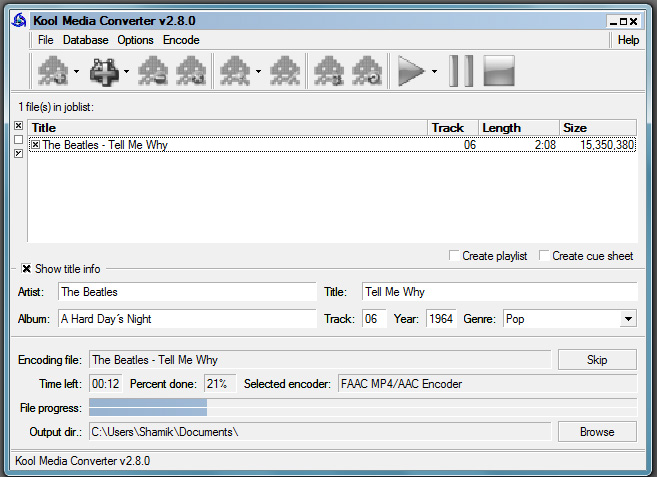Enable the Create playlist checkbox
The image size is (657, 477).
(x=455, y=256)
